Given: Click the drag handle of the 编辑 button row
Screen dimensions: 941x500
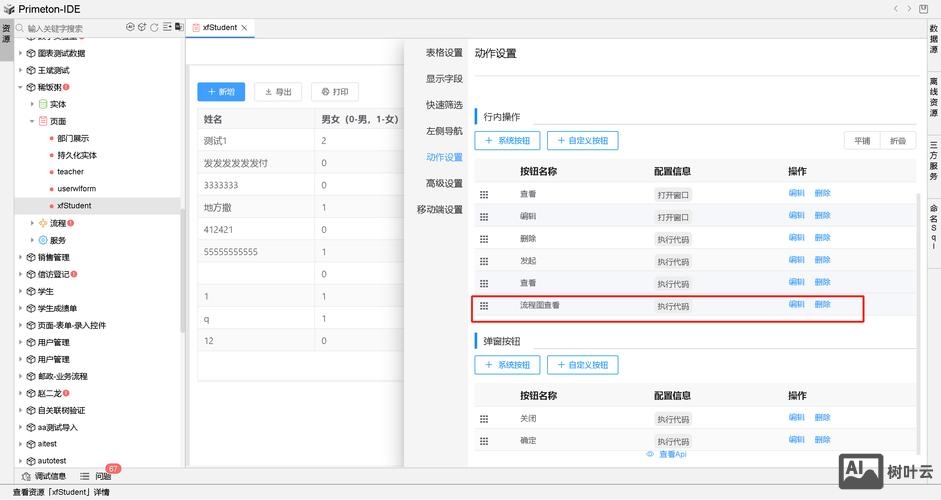Looking at the screenshot, I should tap(484, 217).
